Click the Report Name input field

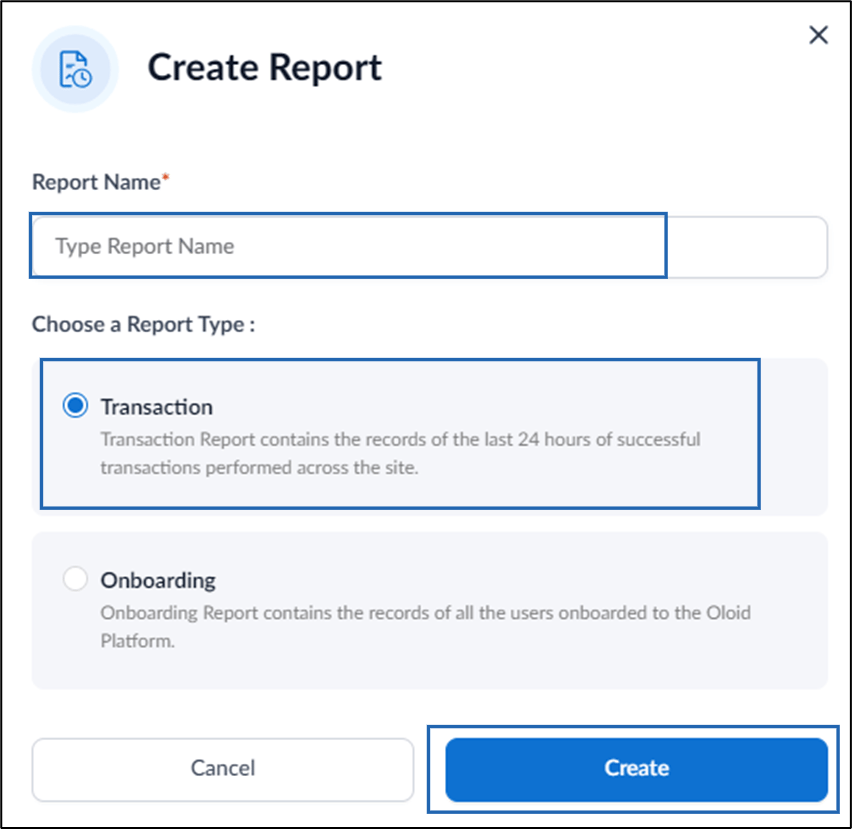point(430,247)
